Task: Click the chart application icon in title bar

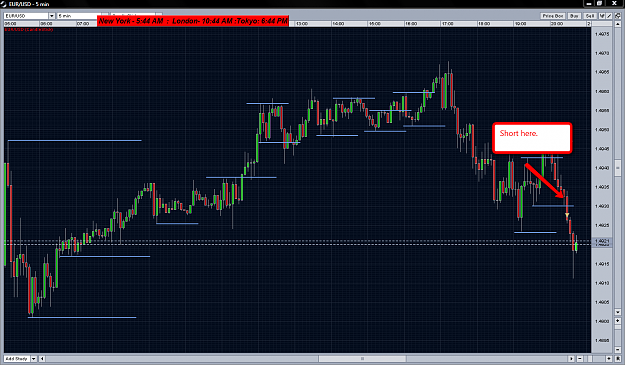Action: (3, 4)
